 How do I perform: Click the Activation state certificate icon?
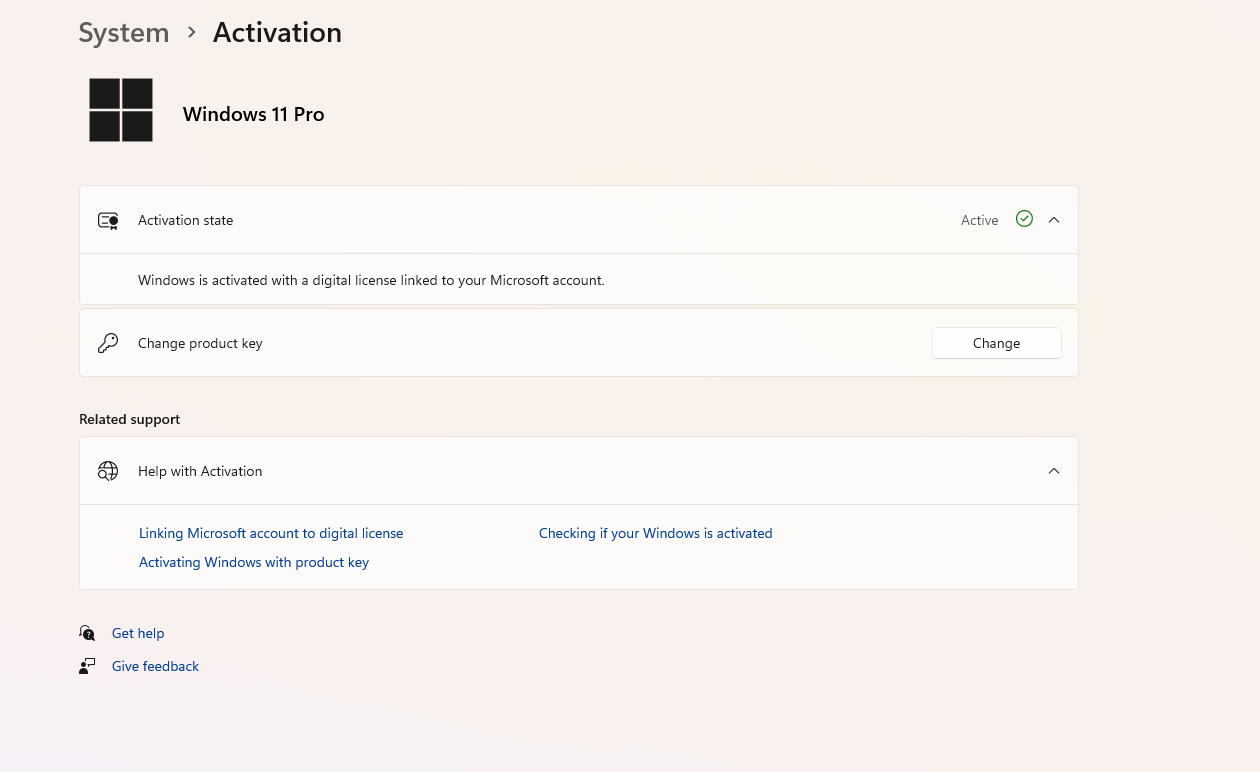pos(108,220)
